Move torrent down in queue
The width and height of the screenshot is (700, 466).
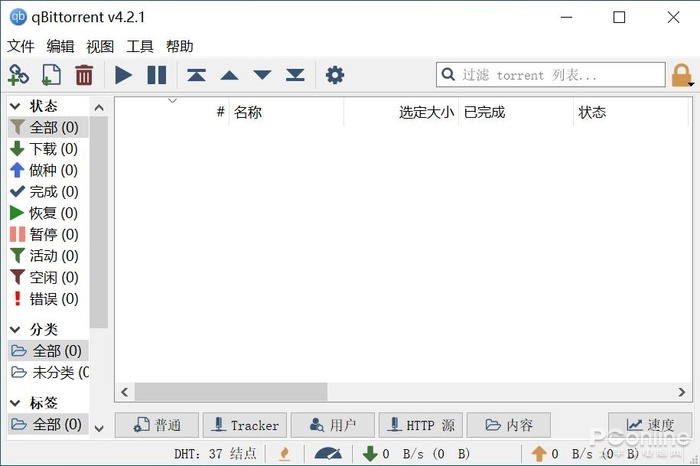(x=262, y=75)
